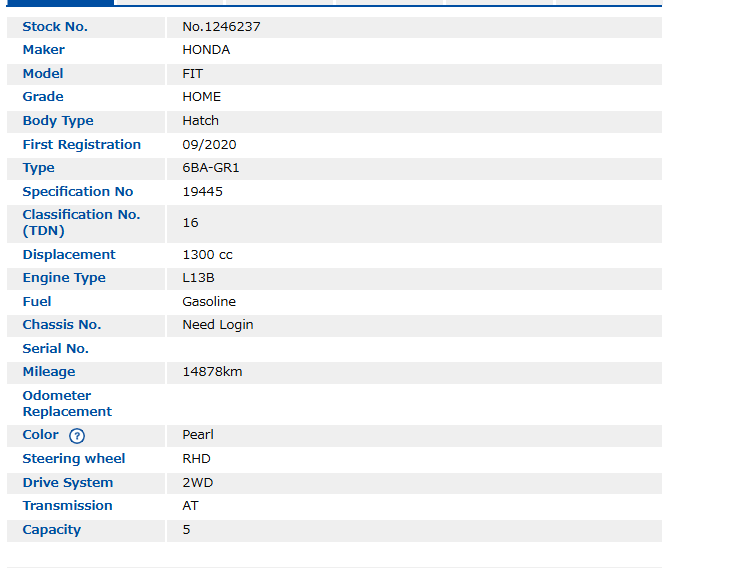731x568 pixels.
Task: Click the L13B engine type value
Action: click(198, 278)
